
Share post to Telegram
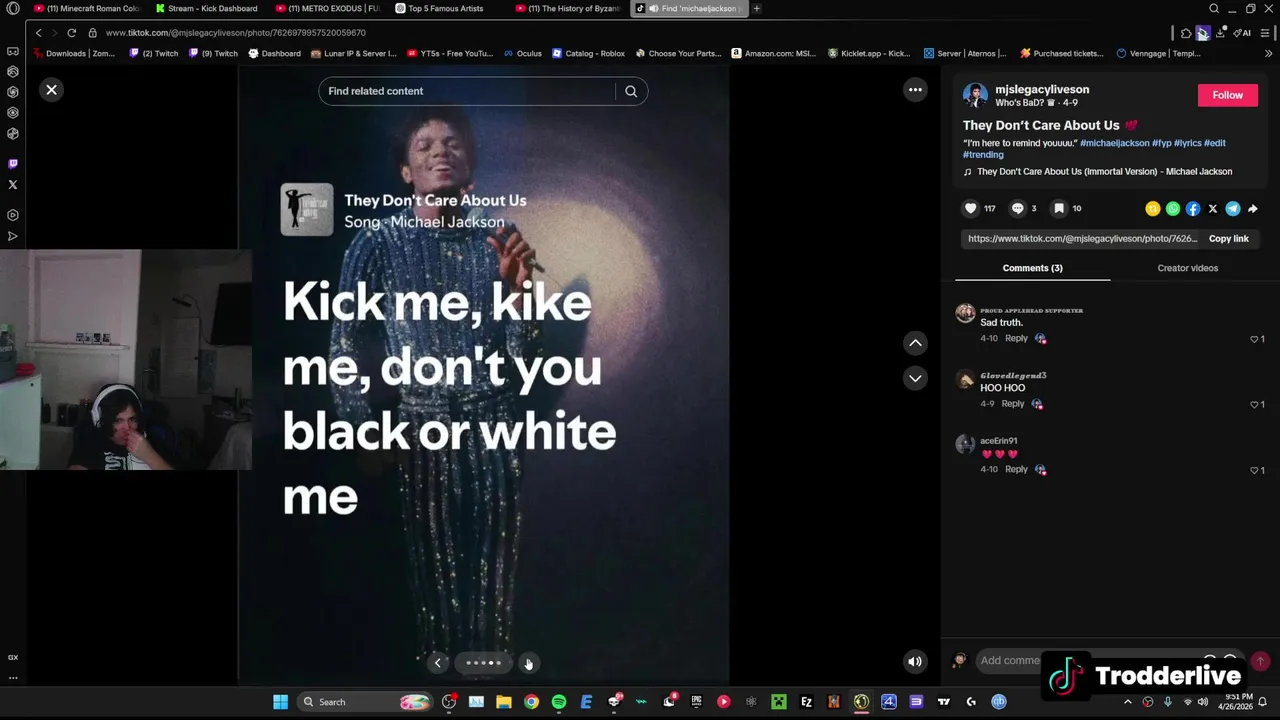pyautogui.click(x=1233, y=209)
